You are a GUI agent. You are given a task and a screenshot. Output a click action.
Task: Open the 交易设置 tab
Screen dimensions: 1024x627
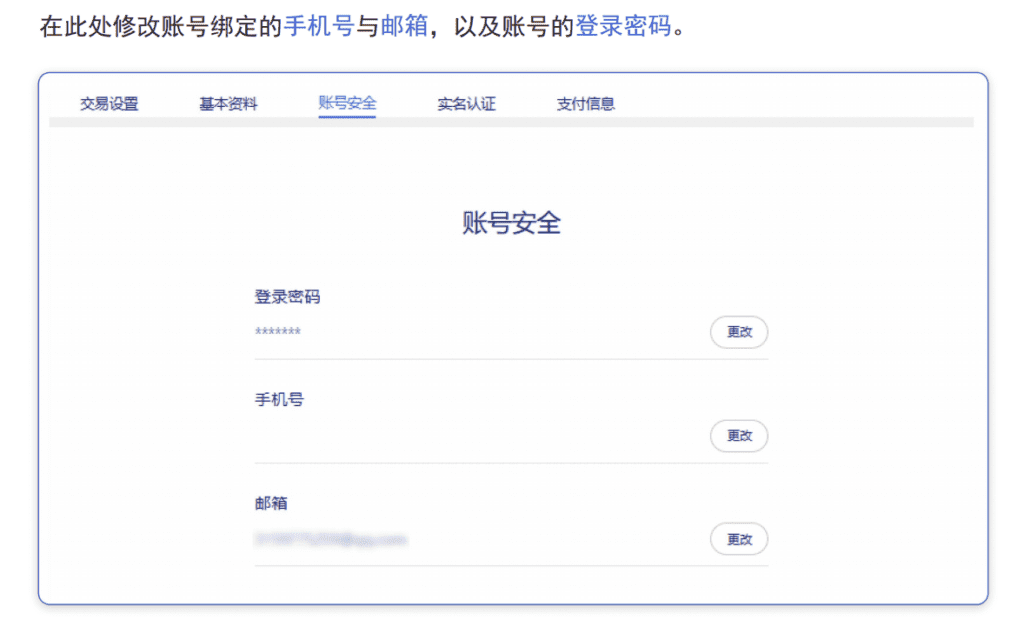(109, 103)
